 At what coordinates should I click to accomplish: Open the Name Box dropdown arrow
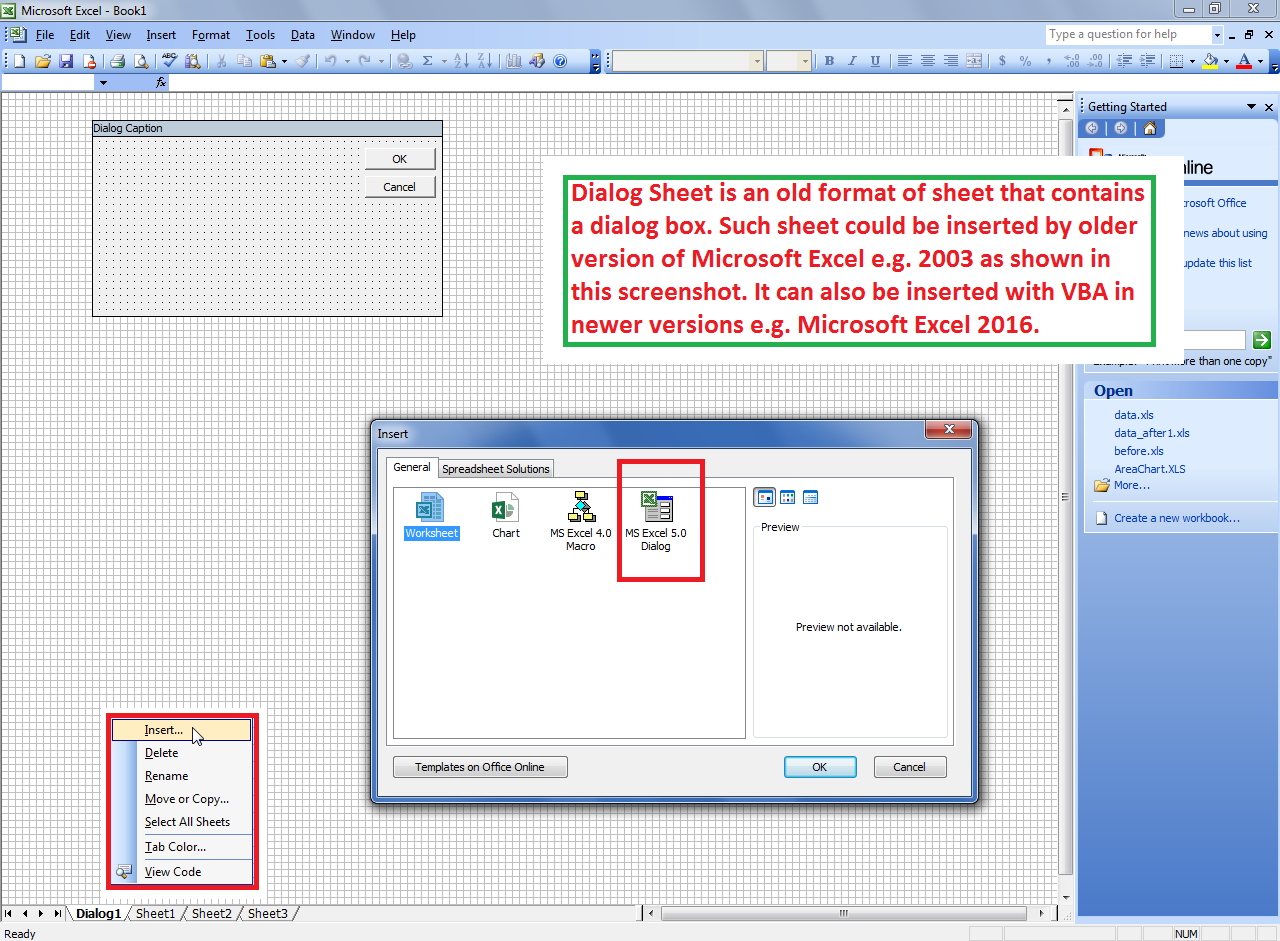pyautogui.click(x=102, y=83)
